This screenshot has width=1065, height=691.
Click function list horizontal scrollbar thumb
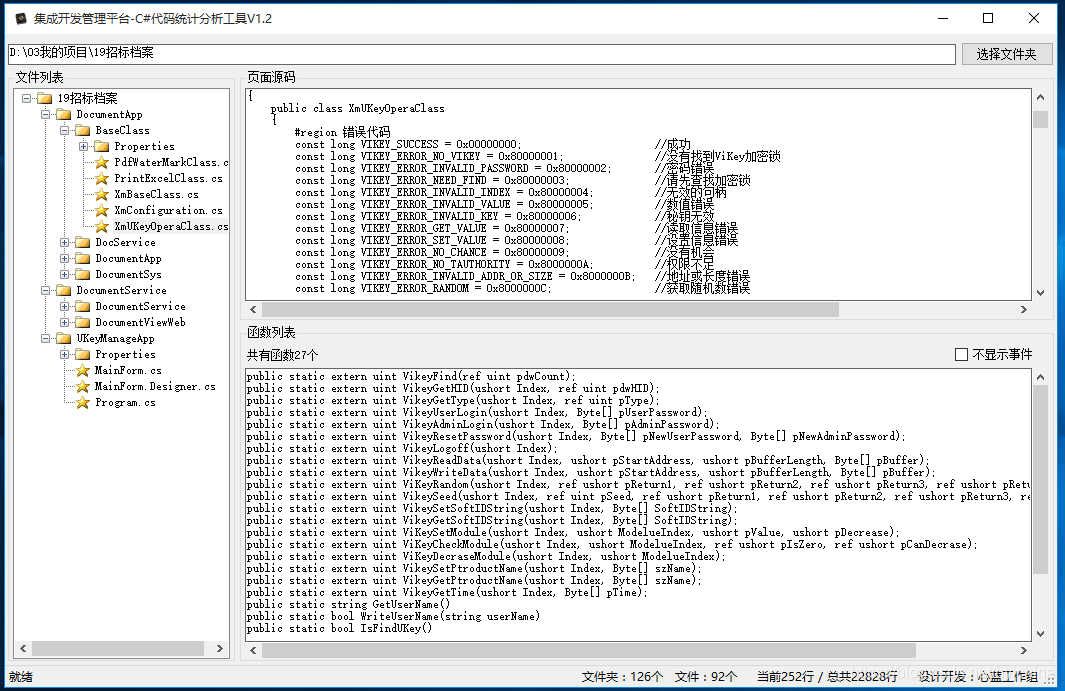589,650
